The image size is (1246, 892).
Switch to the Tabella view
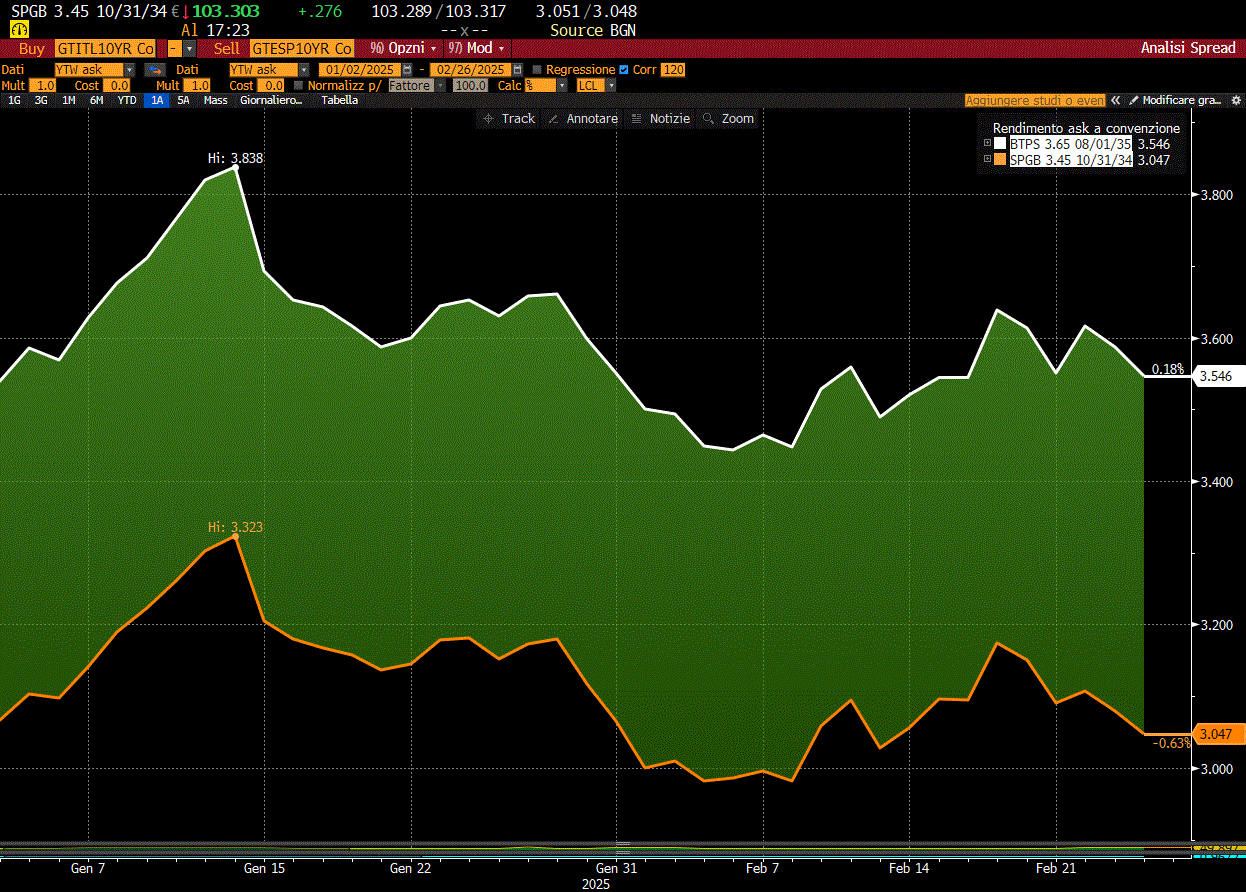(x=340, y=100)
